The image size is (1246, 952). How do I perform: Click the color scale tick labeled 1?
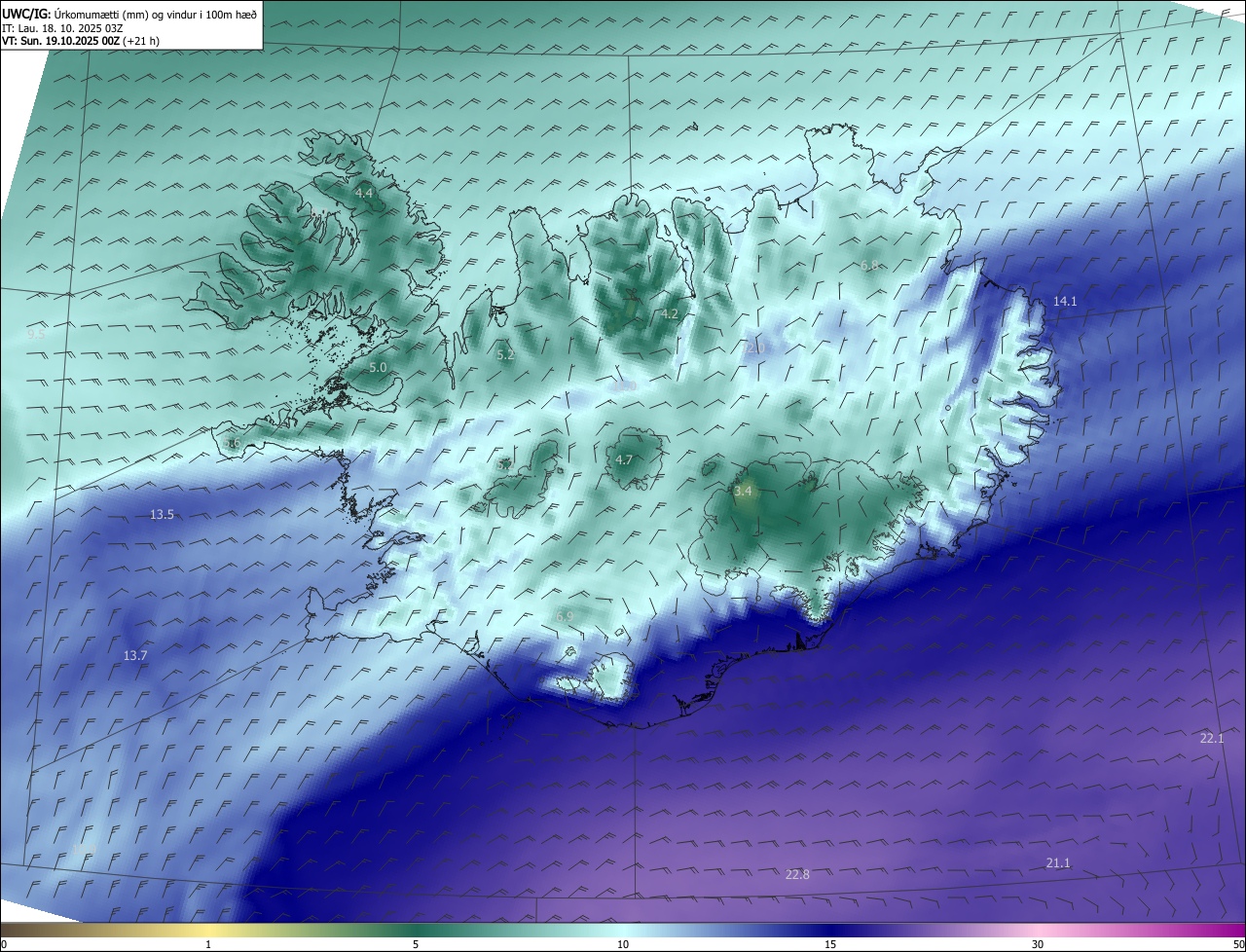coord(208,944)
